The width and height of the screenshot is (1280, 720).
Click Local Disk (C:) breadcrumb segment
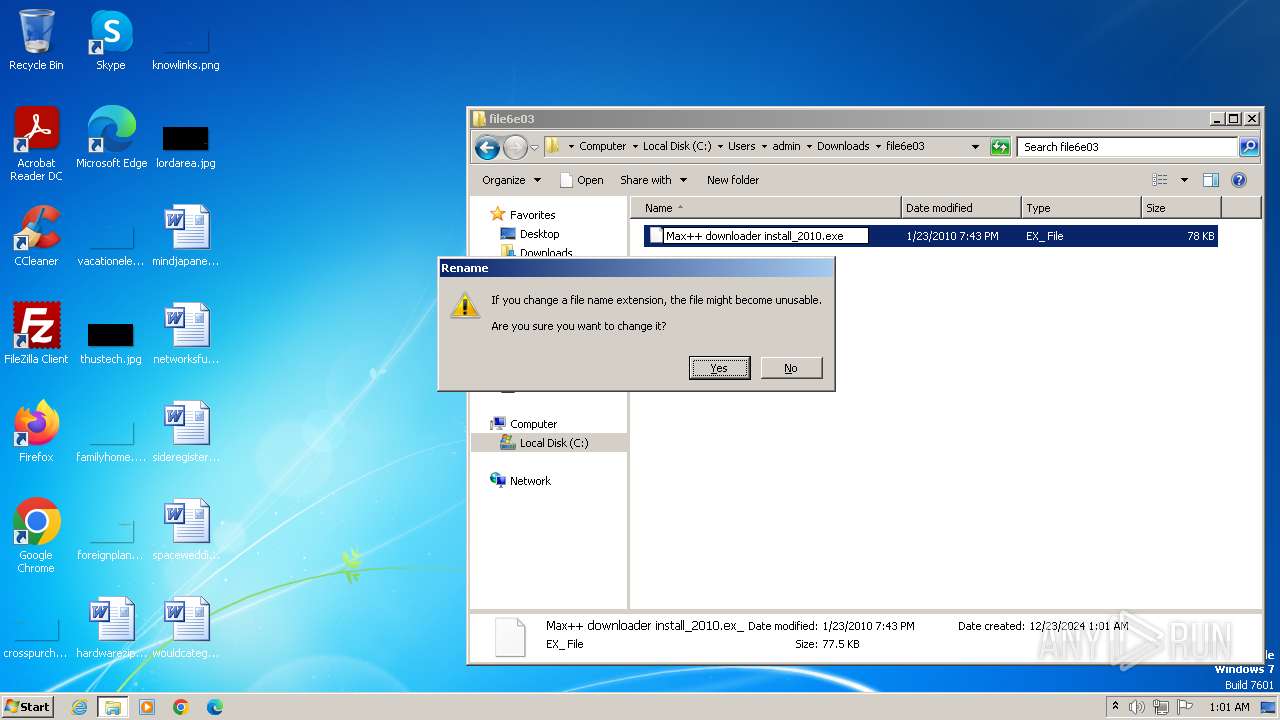tap(677, 146)
